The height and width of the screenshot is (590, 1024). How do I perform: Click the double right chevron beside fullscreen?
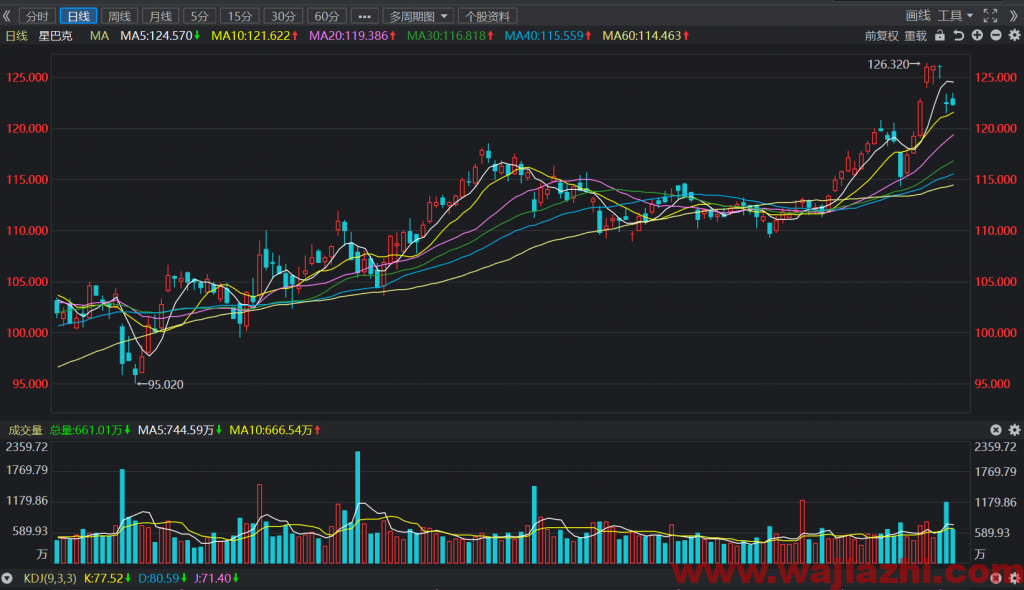(1014, 16)
